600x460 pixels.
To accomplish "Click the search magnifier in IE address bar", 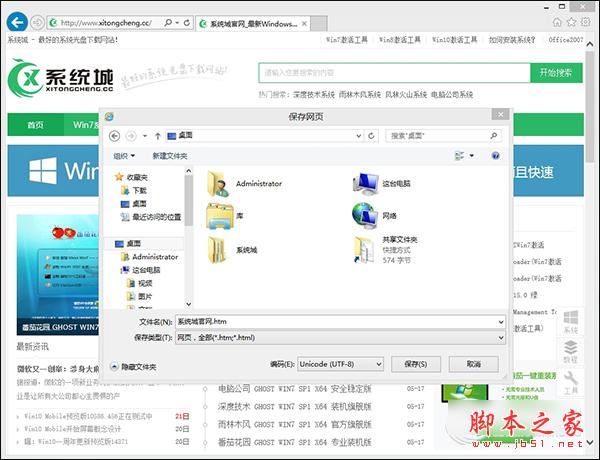I will coord(168,23).
